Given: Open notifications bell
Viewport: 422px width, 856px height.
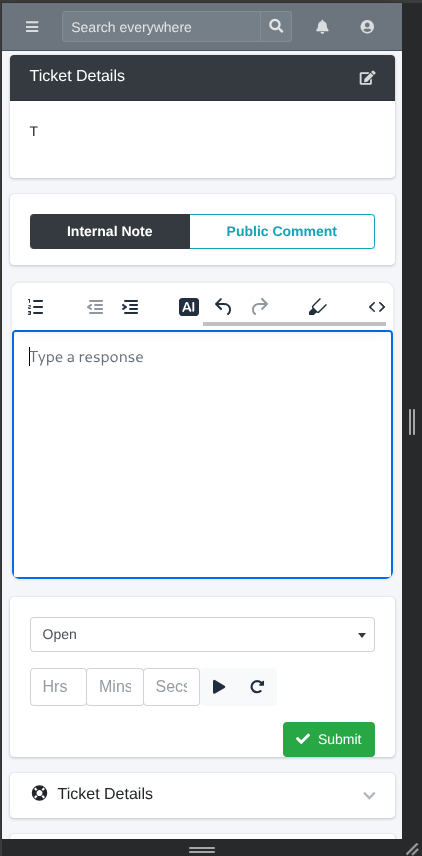Looking at the screenshot, I should coord(323,27).
